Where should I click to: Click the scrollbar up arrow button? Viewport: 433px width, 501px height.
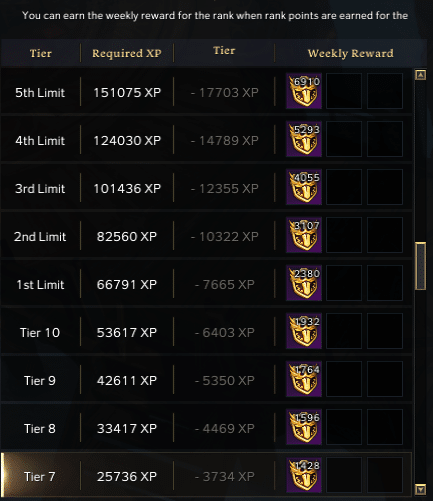pyautogui.click(x=420, y=75)
